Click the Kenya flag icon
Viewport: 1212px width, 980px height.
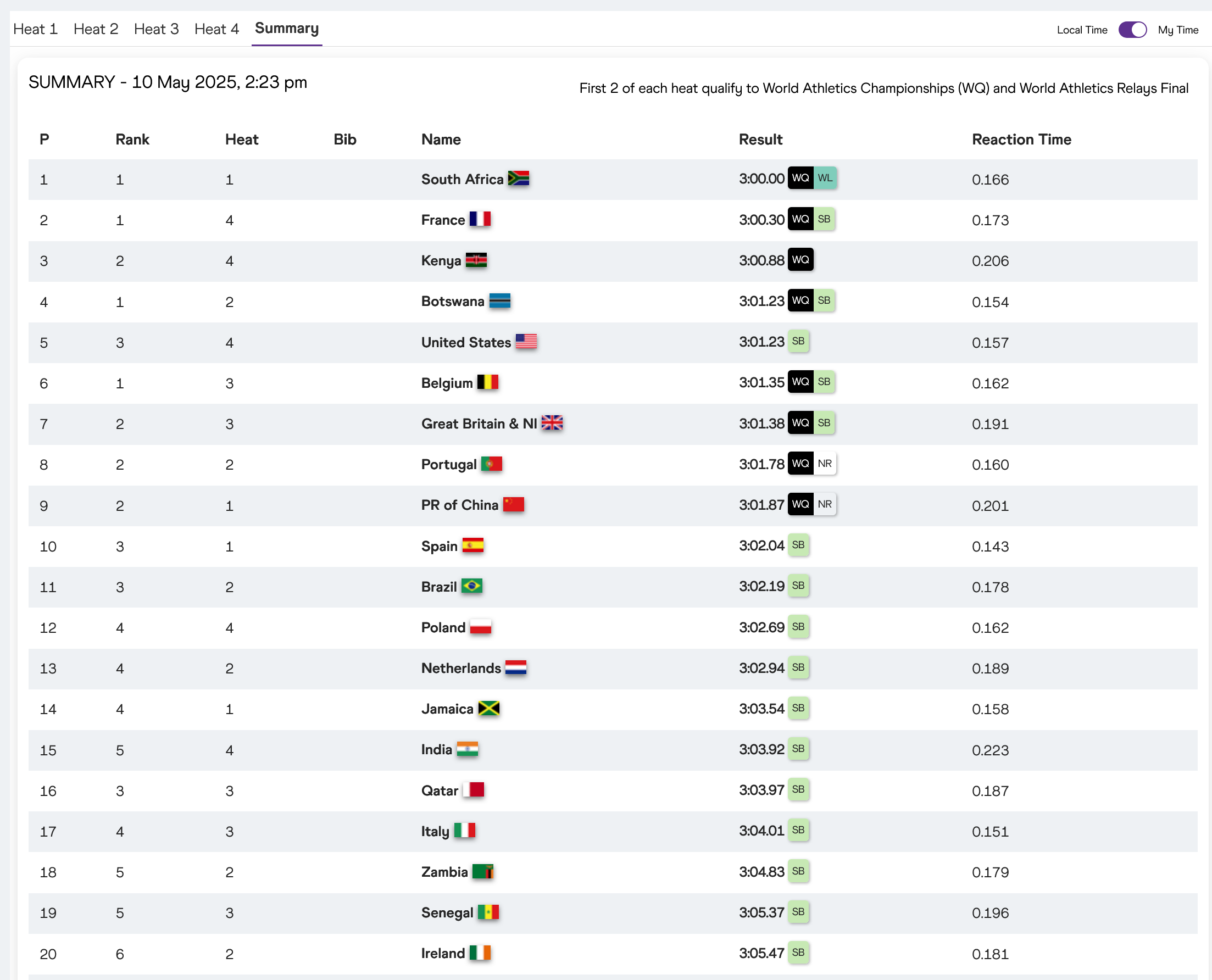476,260
